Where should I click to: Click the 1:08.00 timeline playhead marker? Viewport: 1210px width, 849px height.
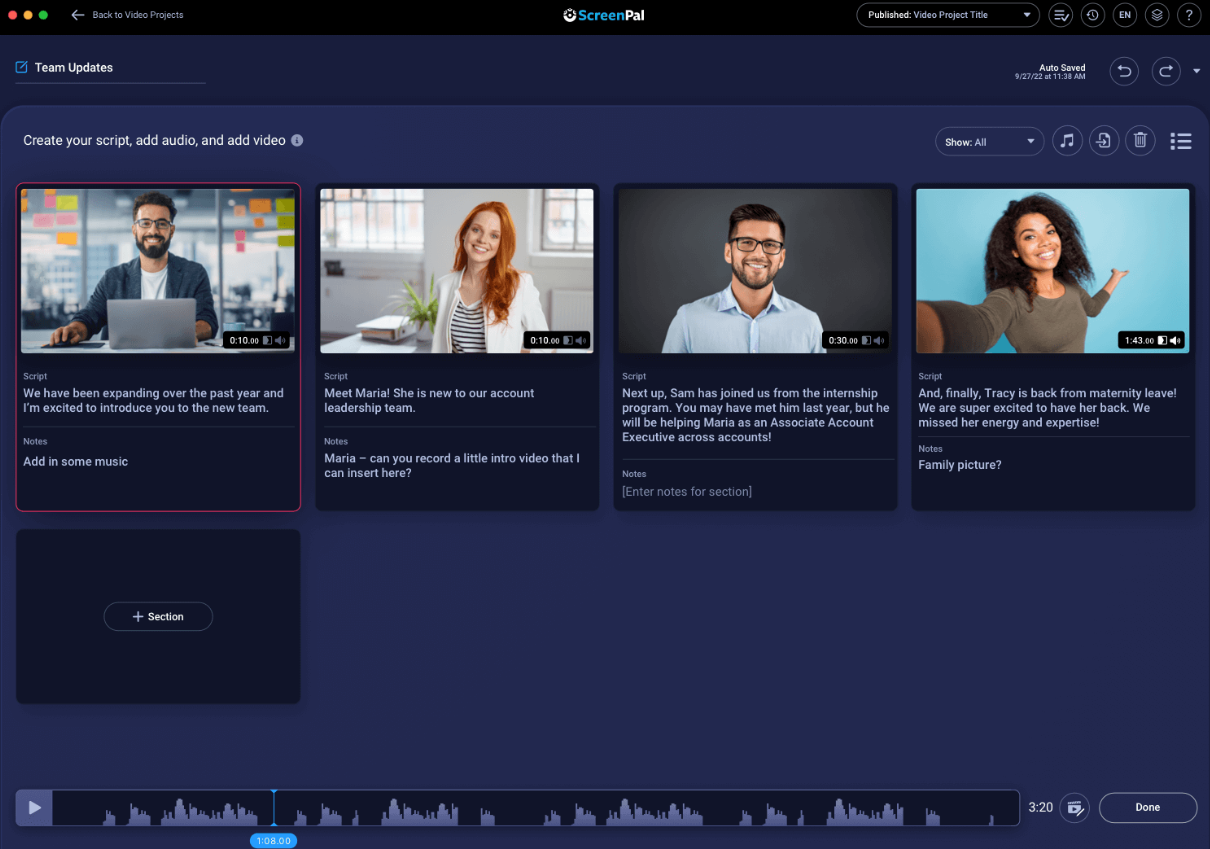[273, 841]
